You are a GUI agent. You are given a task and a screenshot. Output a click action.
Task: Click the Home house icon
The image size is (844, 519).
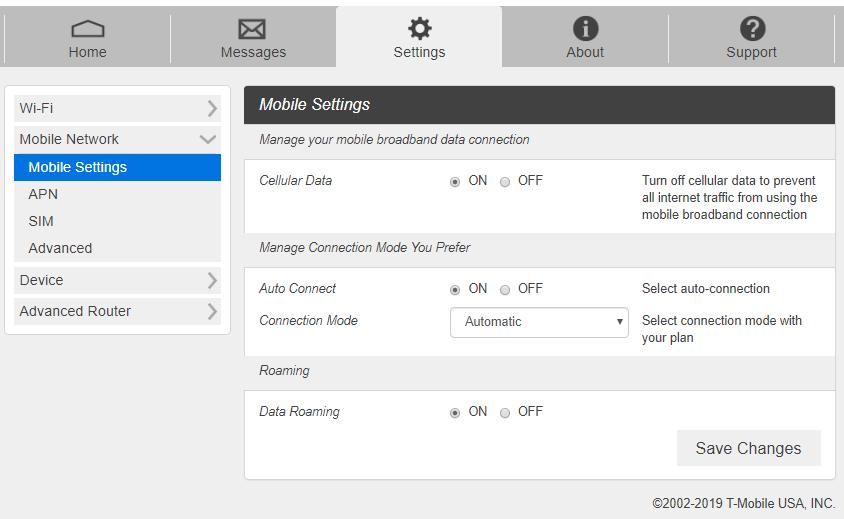88,29
